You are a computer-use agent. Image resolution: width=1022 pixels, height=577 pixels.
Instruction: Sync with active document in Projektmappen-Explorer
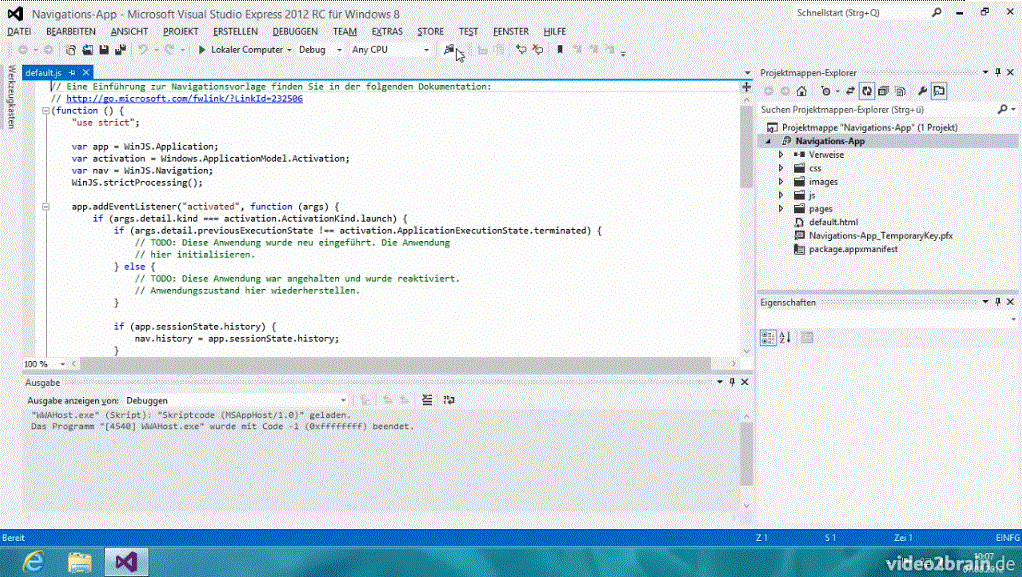[850, 91]
